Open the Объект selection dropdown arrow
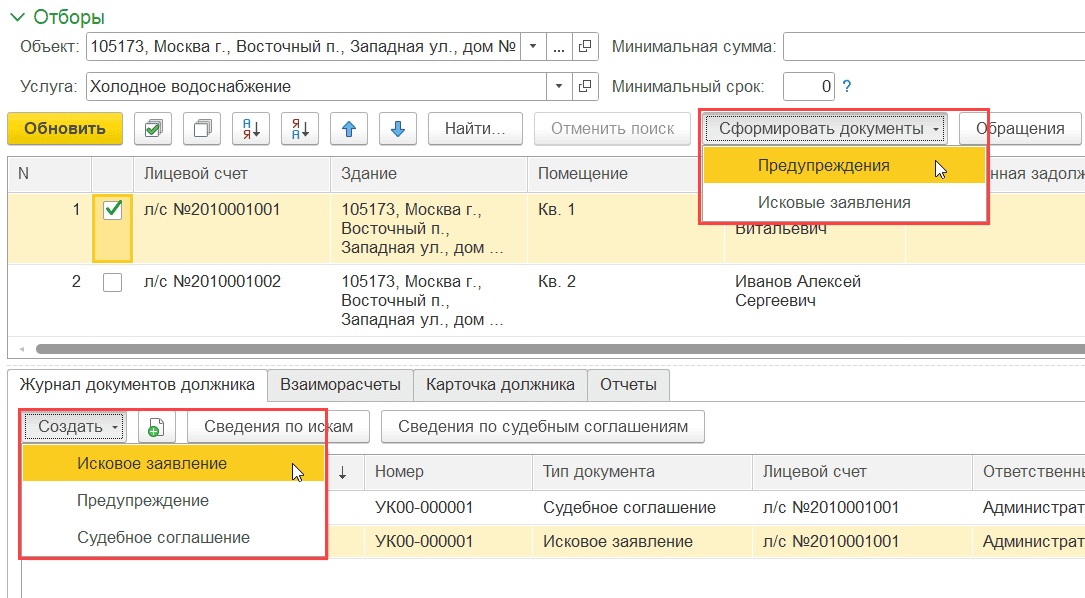Image resolution: width=1085 pixels, height=598 pixels. (533, 45)
